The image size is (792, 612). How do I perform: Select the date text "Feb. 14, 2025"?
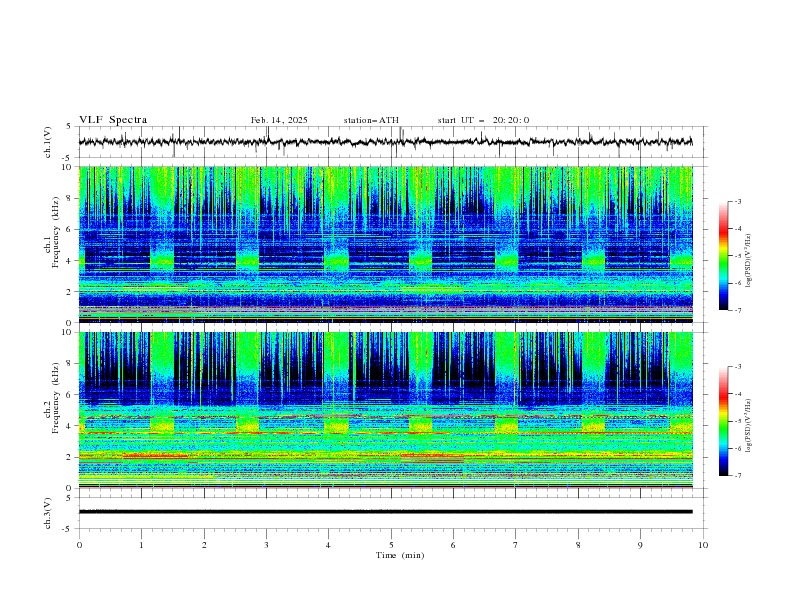click(x=279, y=120)
